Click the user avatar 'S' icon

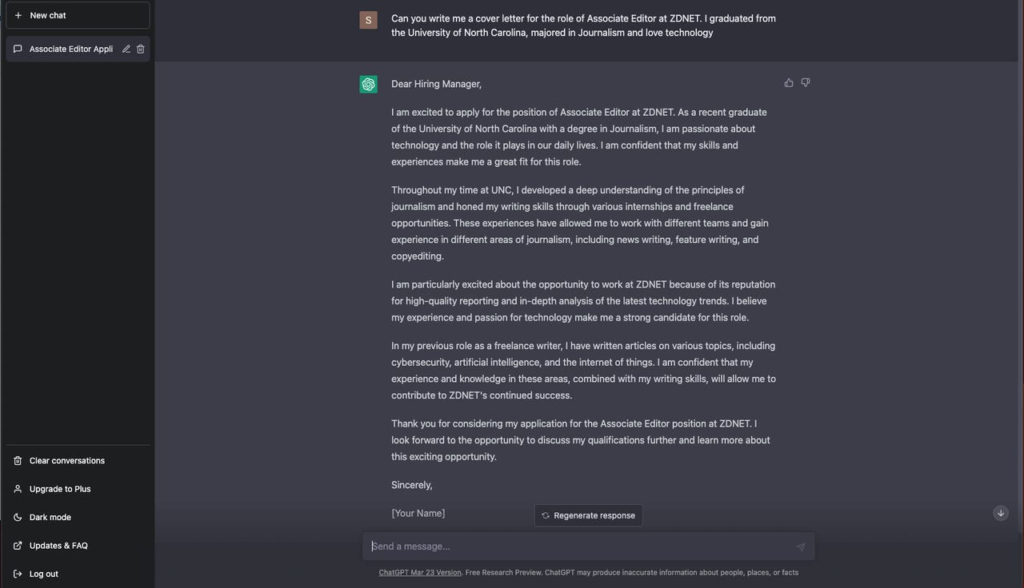click(369, 20)
